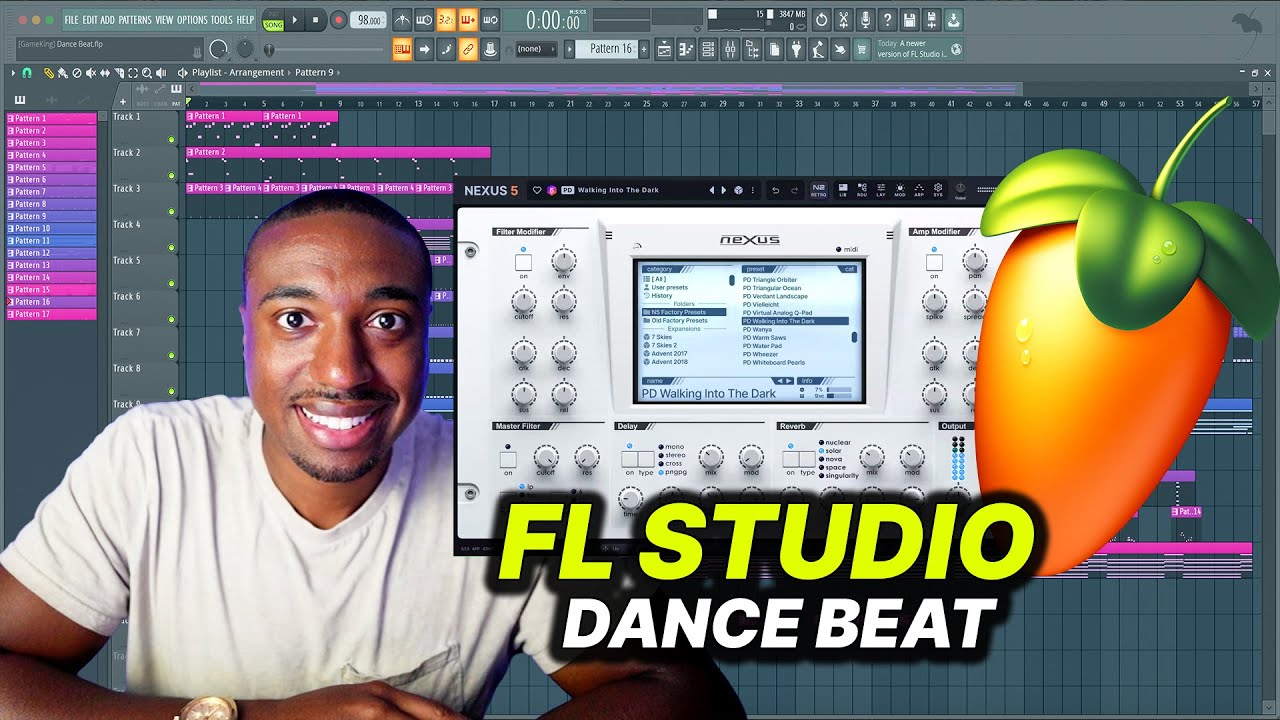Viewport: 1280px width, 720px height.
Task: Click the 98 tempo field
Action: [368, 20]
